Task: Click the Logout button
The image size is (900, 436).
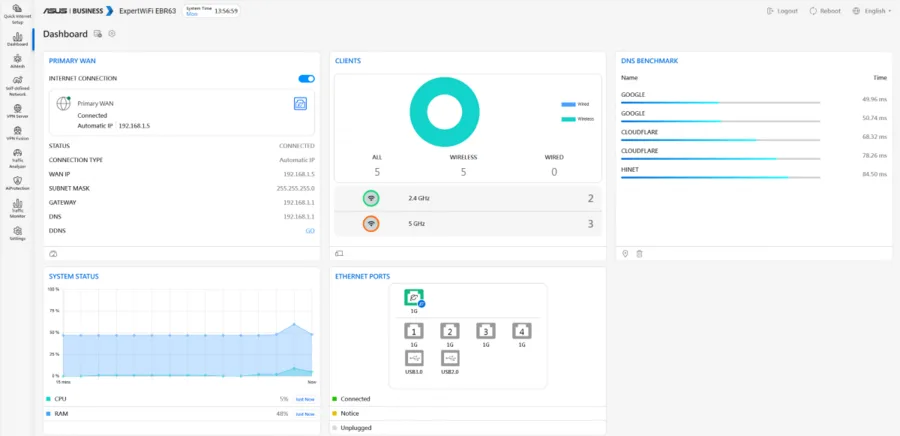Action: 782,11
